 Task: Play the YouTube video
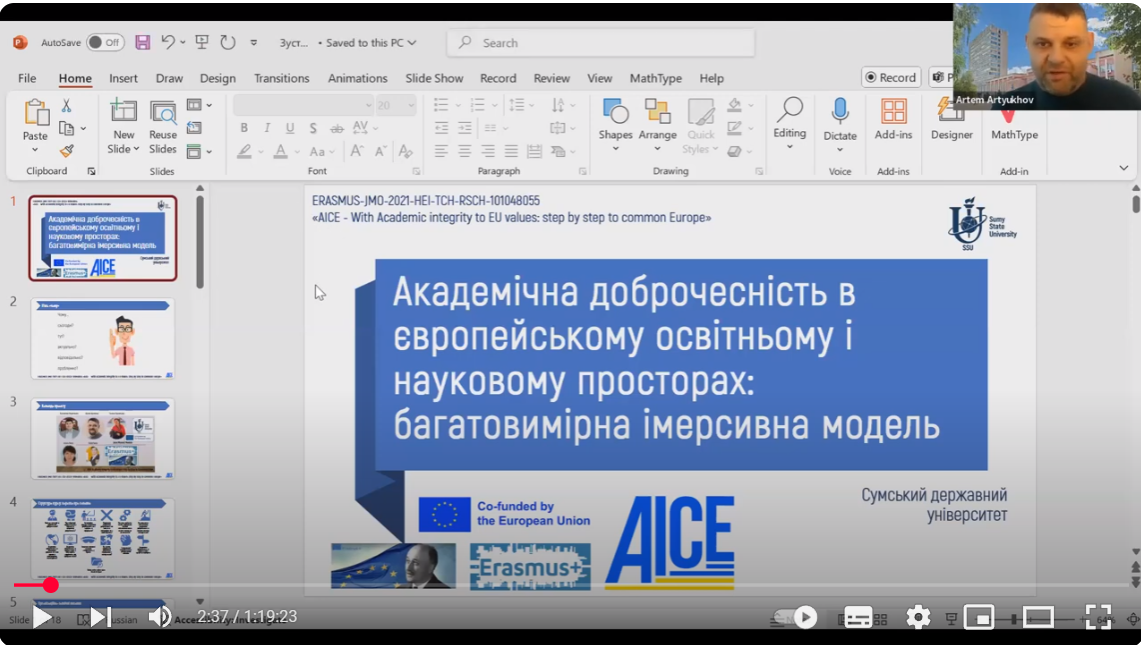pos(42,617)
